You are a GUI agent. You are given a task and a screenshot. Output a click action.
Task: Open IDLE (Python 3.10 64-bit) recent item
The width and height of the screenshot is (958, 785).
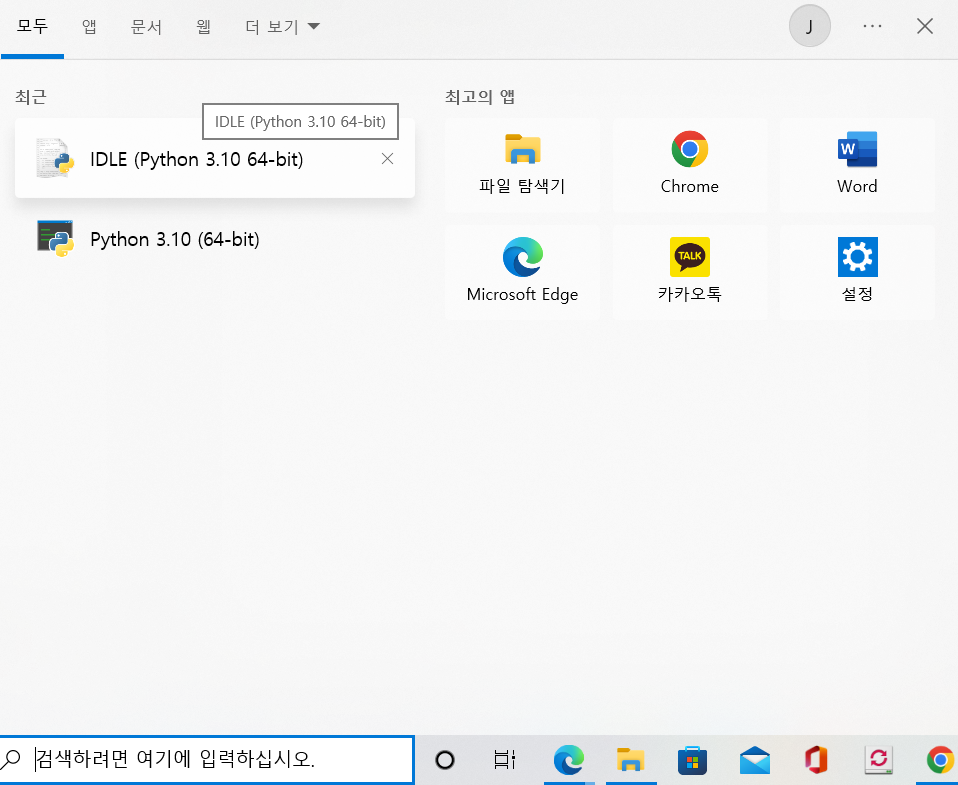(214, 159)
